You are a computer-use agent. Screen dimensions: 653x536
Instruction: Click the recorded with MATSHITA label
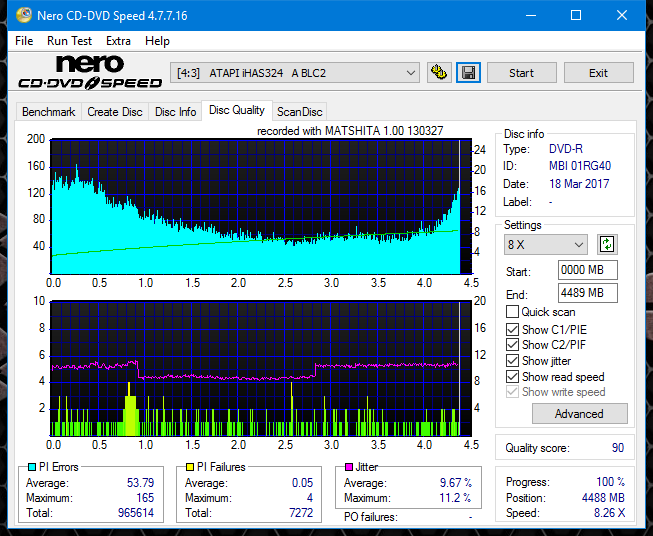350,131
